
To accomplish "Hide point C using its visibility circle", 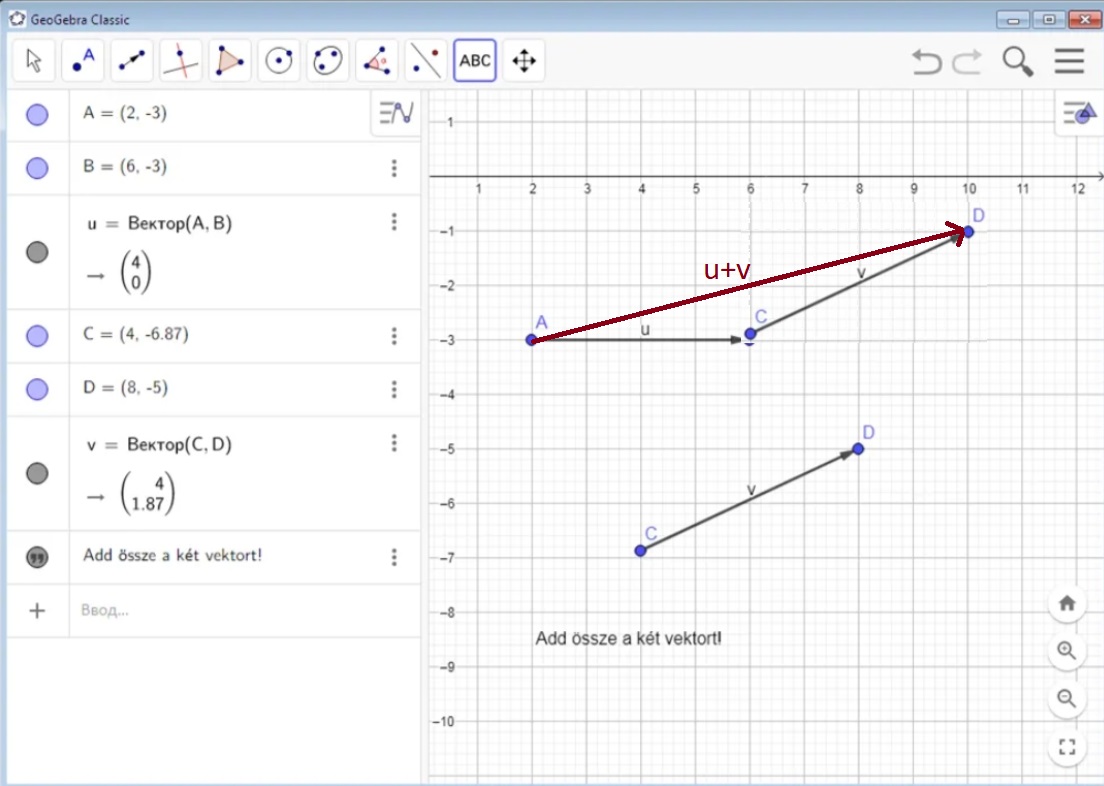I will (37, 336).
